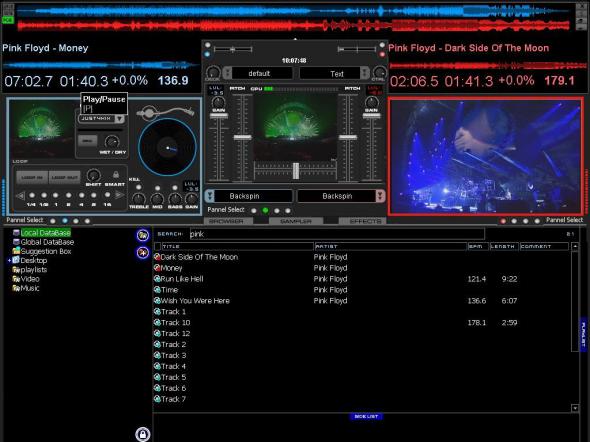Click the add folder icon beside Local DataBase
Image resolution: width=590 pixels, height=442 pixels.
pyautogui.click(x=143, y=235)
